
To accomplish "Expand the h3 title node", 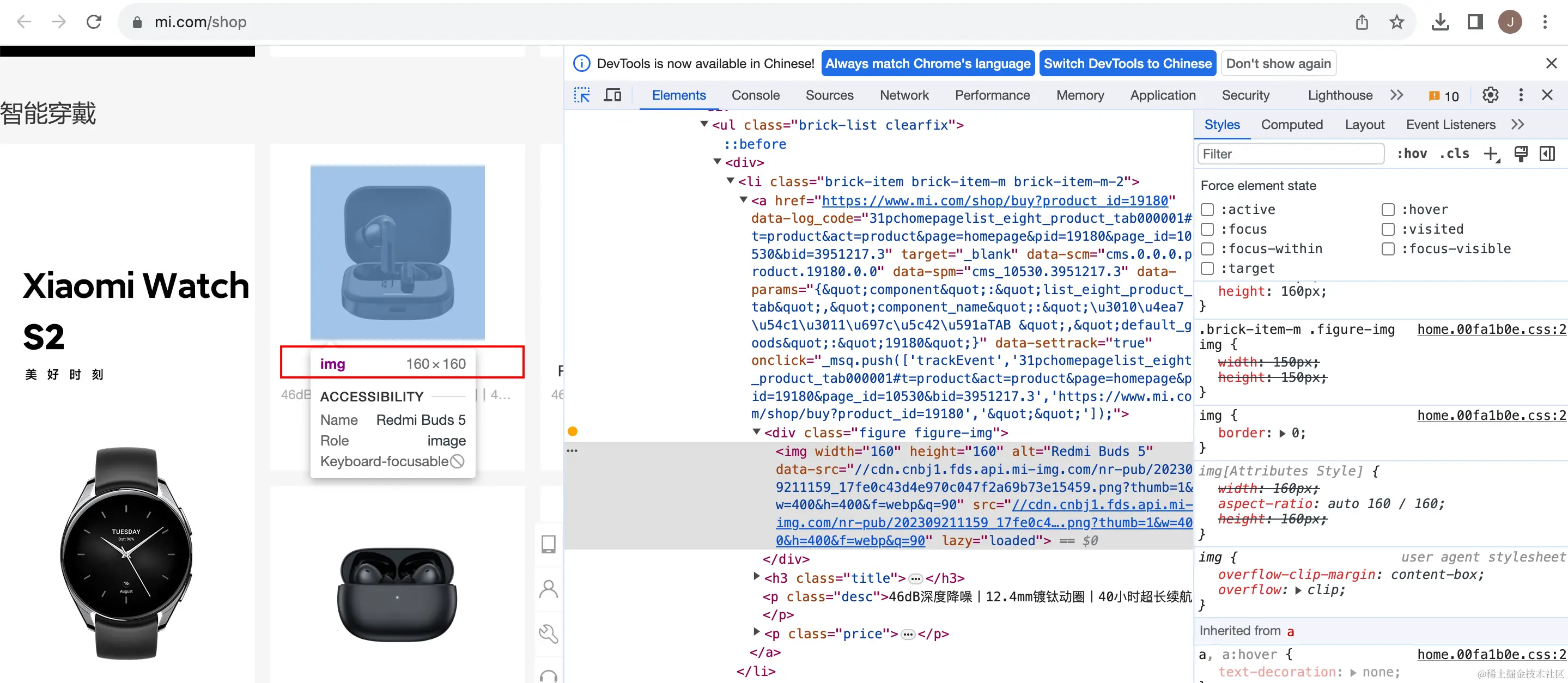I will click(757, 576).
